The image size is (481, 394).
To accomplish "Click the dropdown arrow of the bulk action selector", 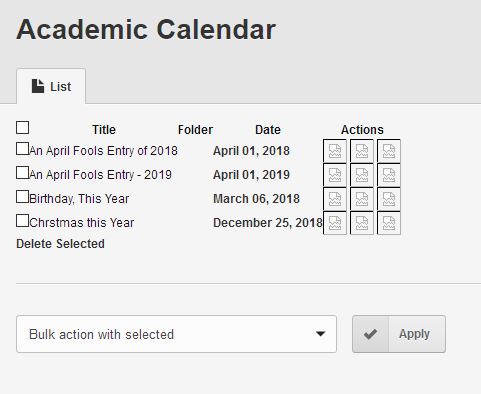I will tap(320, 334).
